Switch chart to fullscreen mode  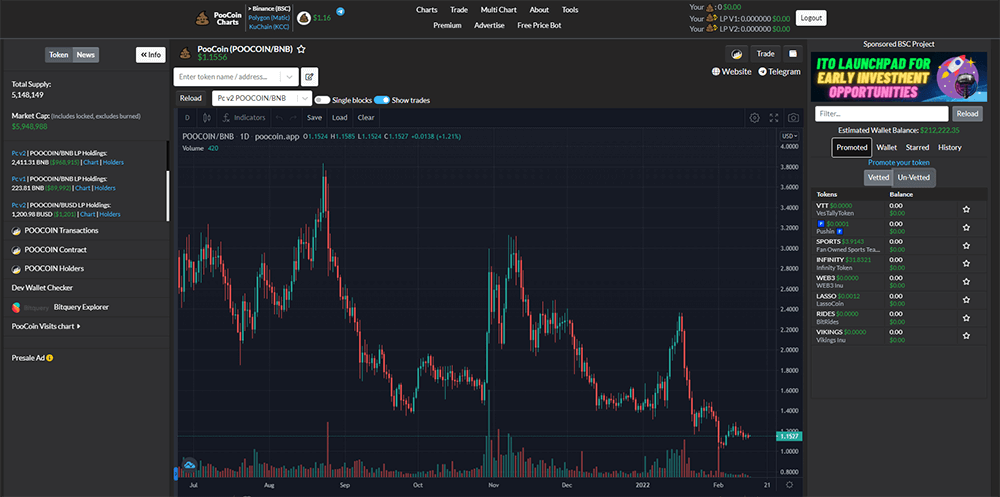pos(774,117)
